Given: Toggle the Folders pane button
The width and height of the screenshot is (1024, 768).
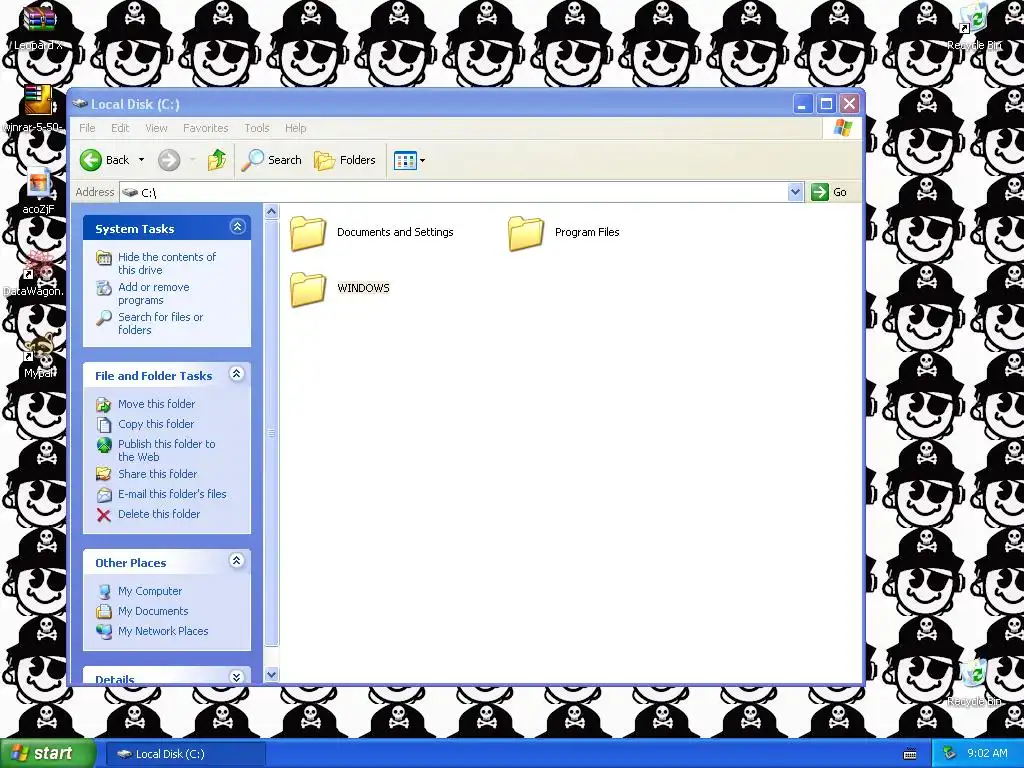Looking at the screenshot, I should click(345, 160).
